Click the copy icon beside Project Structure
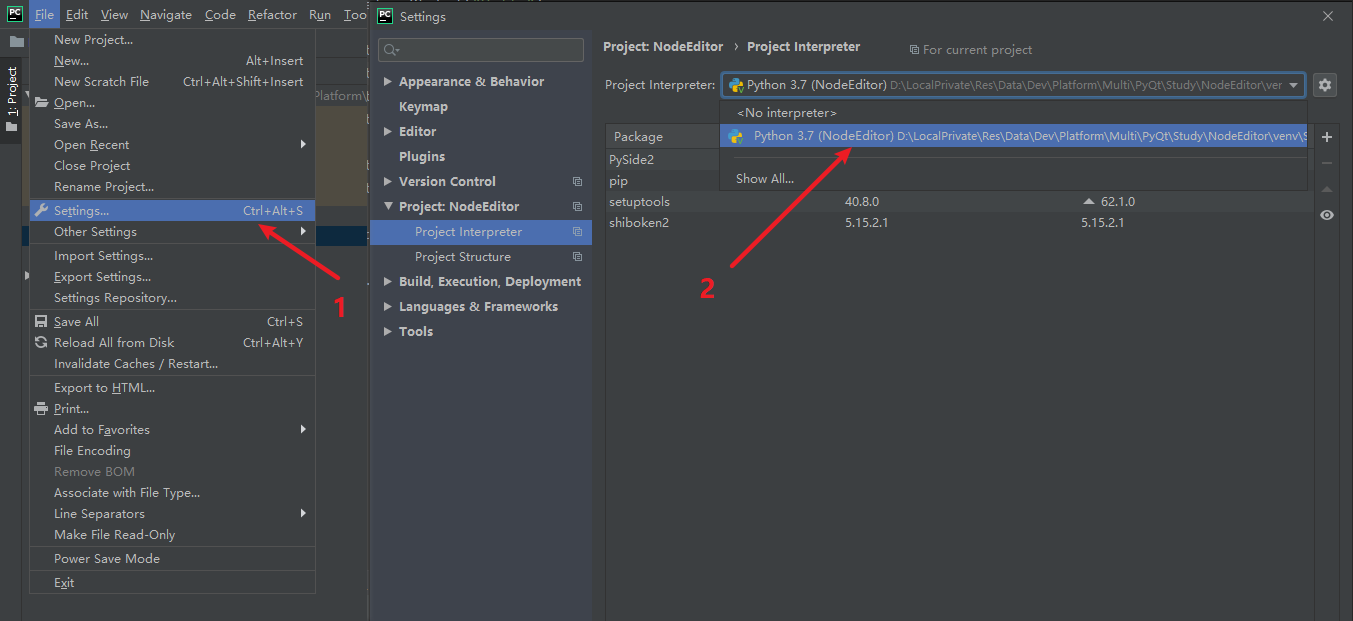This screenshot has height=621, width=1353. coord(577,257)
